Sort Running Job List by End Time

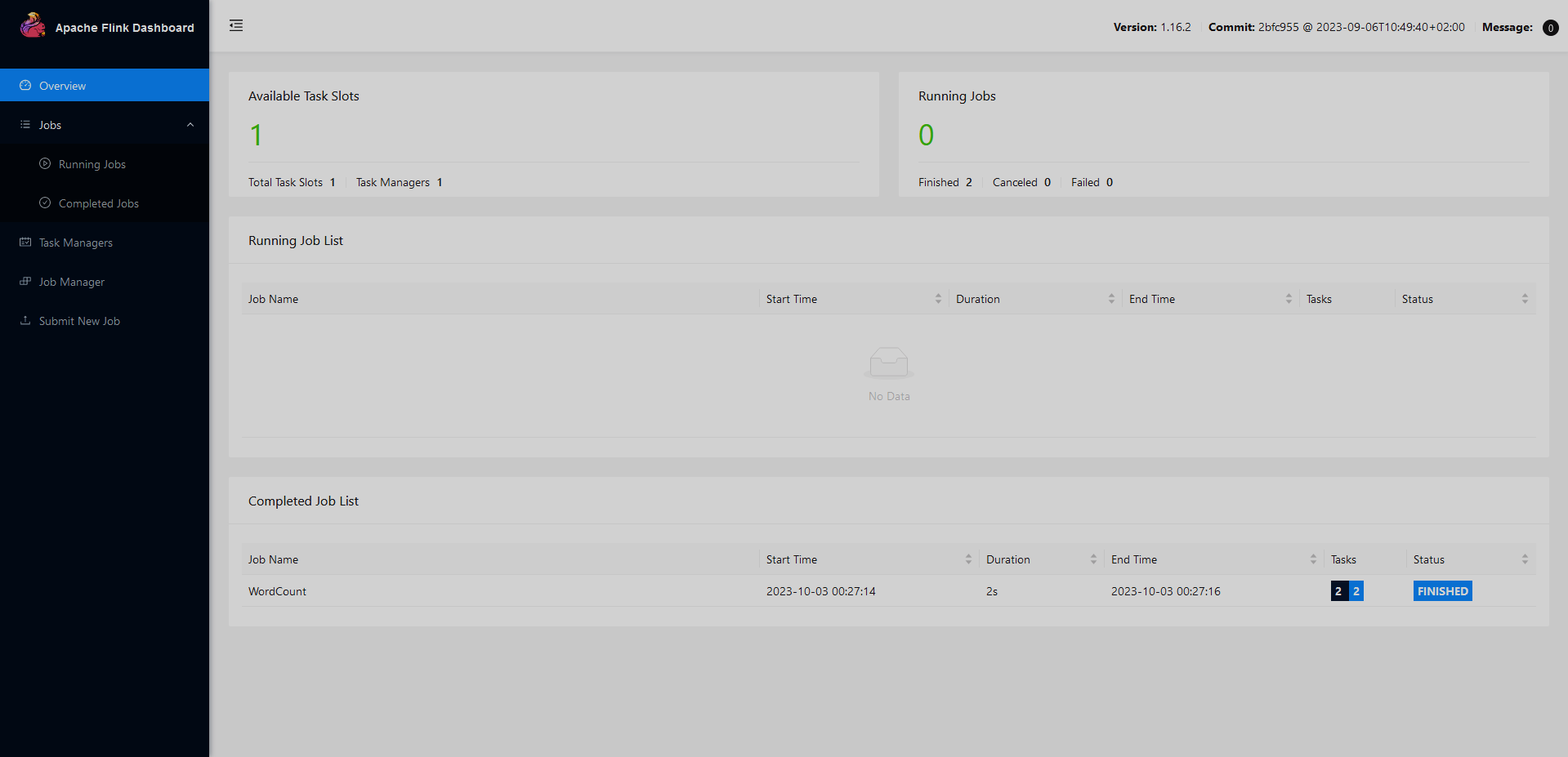[1289, 299]
